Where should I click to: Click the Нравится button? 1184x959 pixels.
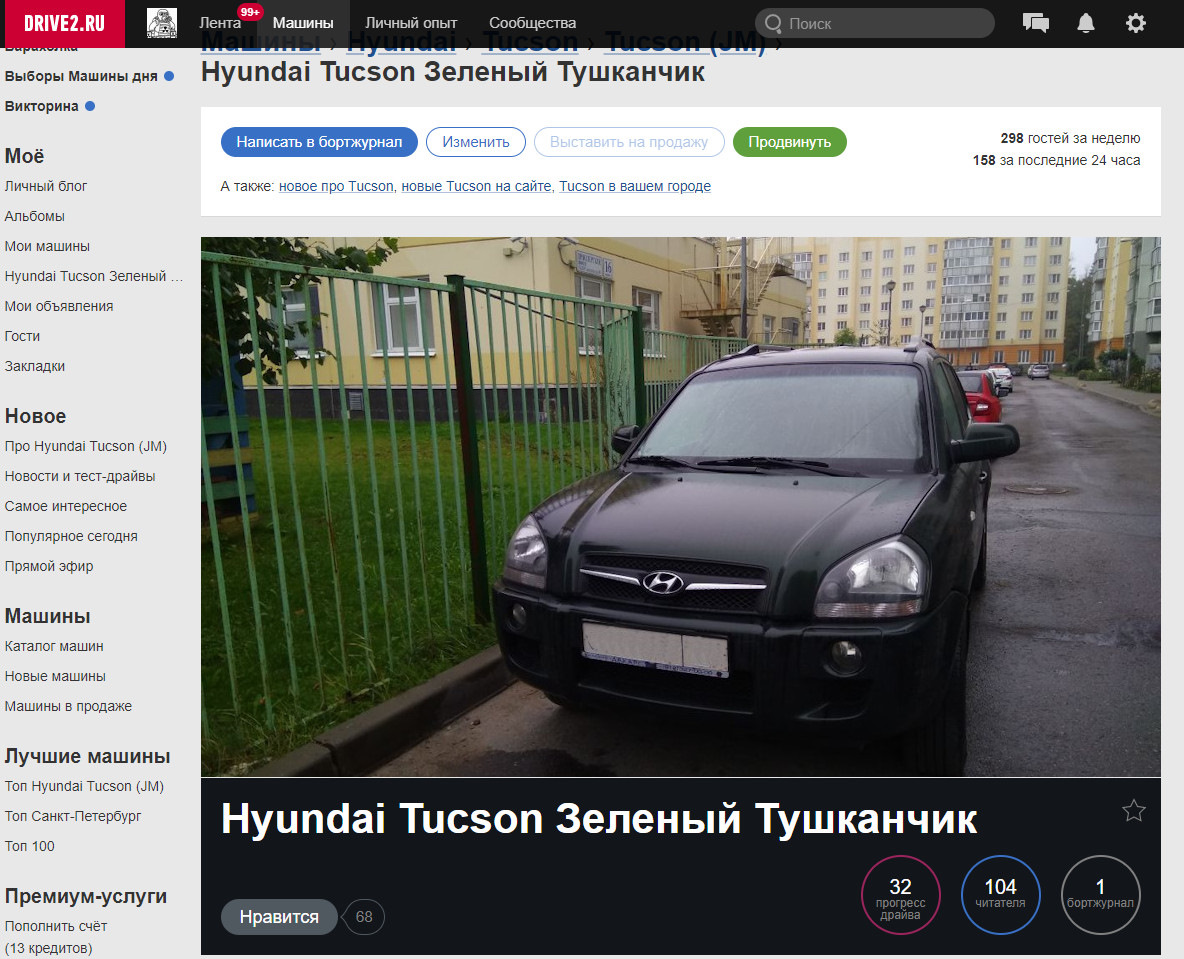[279, 917]
